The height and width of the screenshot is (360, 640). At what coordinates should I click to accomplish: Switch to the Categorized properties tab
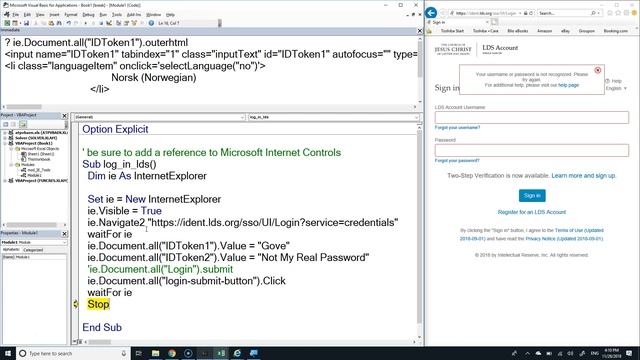tap(33, 250)
